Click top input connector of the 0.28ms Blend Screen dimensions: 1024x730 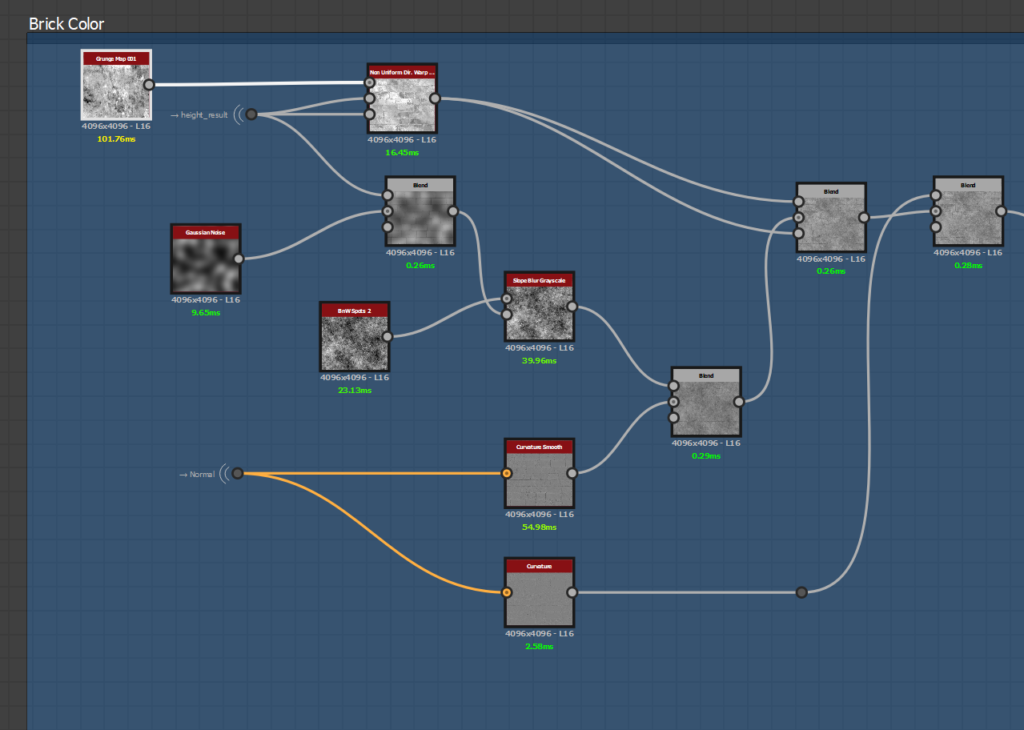click(936, 195)
